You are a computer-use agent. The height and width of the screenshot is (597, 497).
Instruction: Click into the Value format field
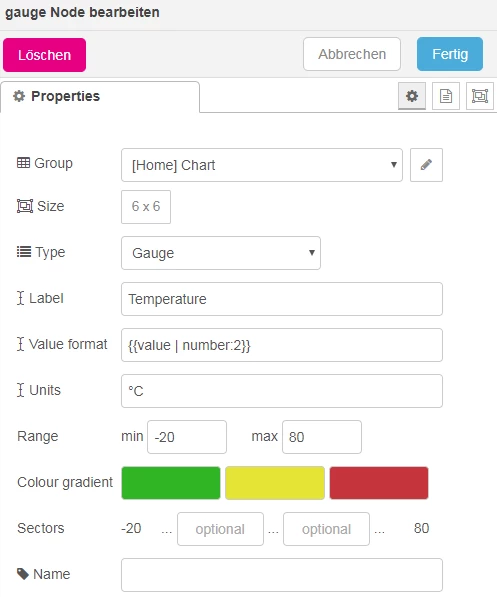point(282,345)
